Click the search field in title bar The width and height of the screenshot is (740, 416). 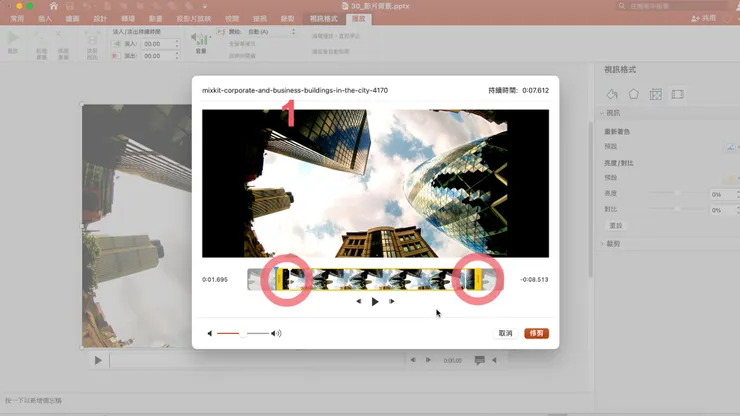673,6
